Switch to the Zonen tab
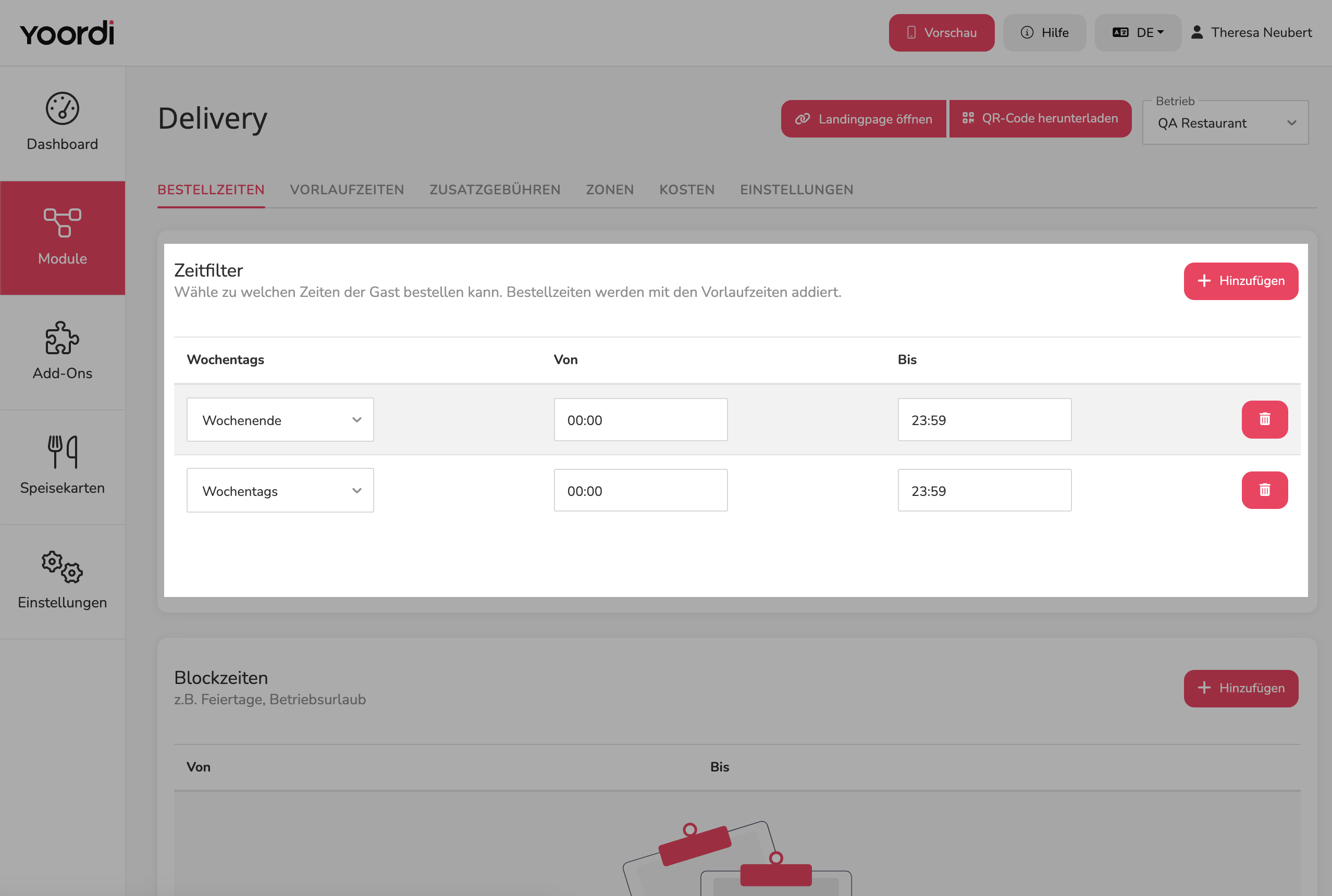The image size is (1332, 896). (x=610, y=190)
